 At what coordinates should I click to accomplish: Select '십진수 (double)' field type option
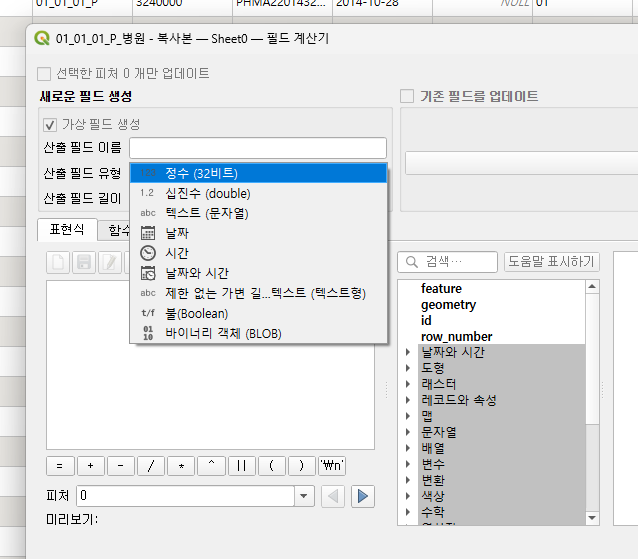258,193
